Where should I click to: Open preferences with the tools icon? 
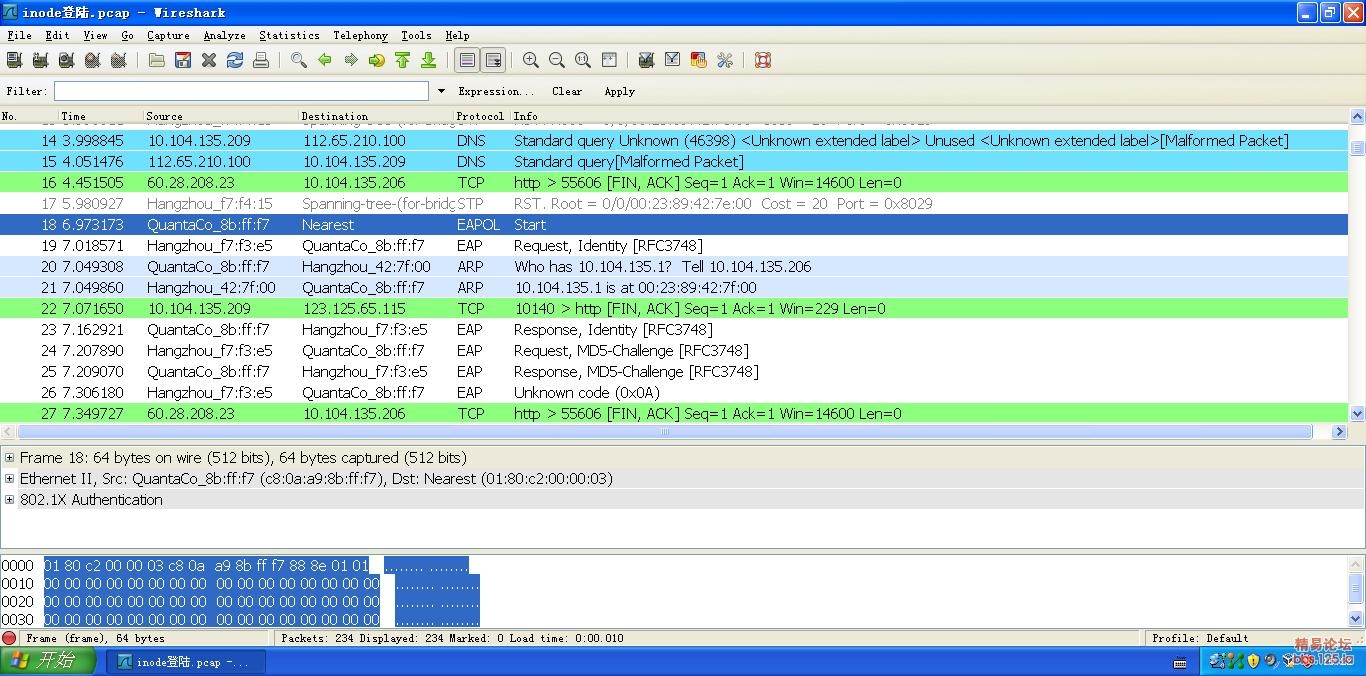[725, 60]
